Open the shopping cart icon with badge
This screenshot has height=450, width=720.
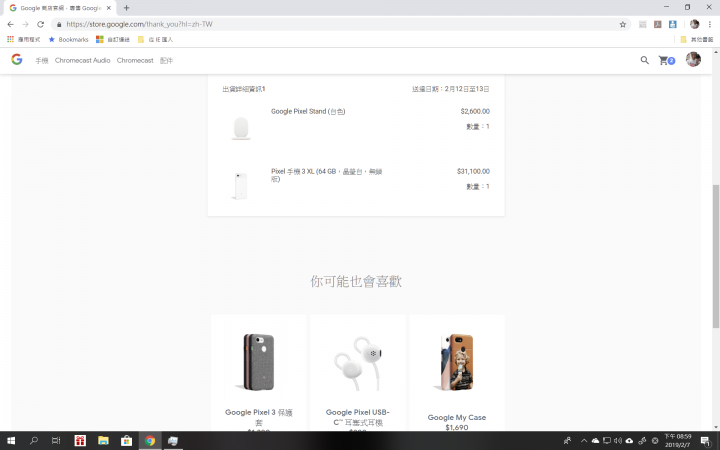click(666, 60)
